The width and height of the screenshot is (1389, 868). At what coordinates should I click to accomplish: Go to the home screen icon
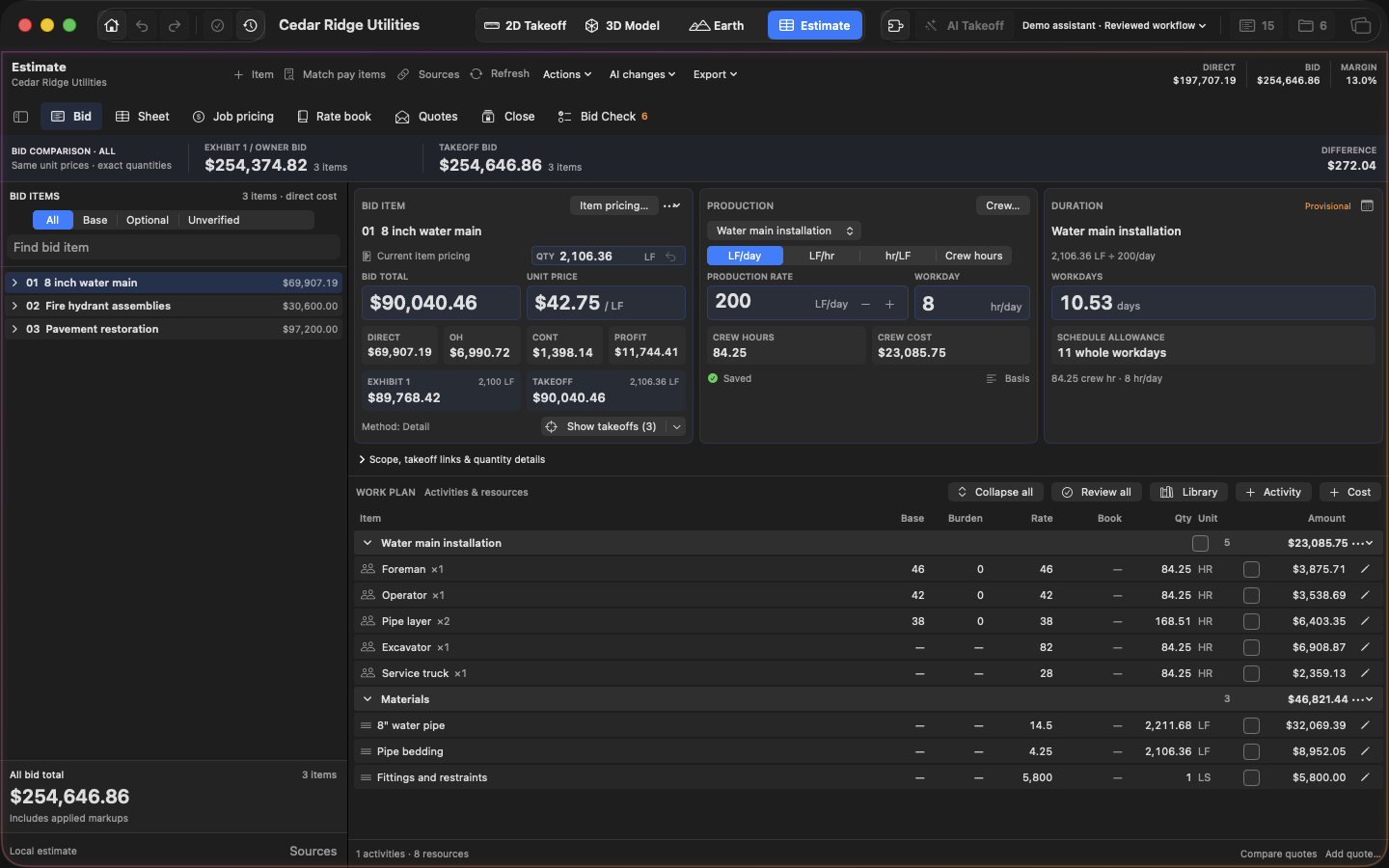coord(112,26)
